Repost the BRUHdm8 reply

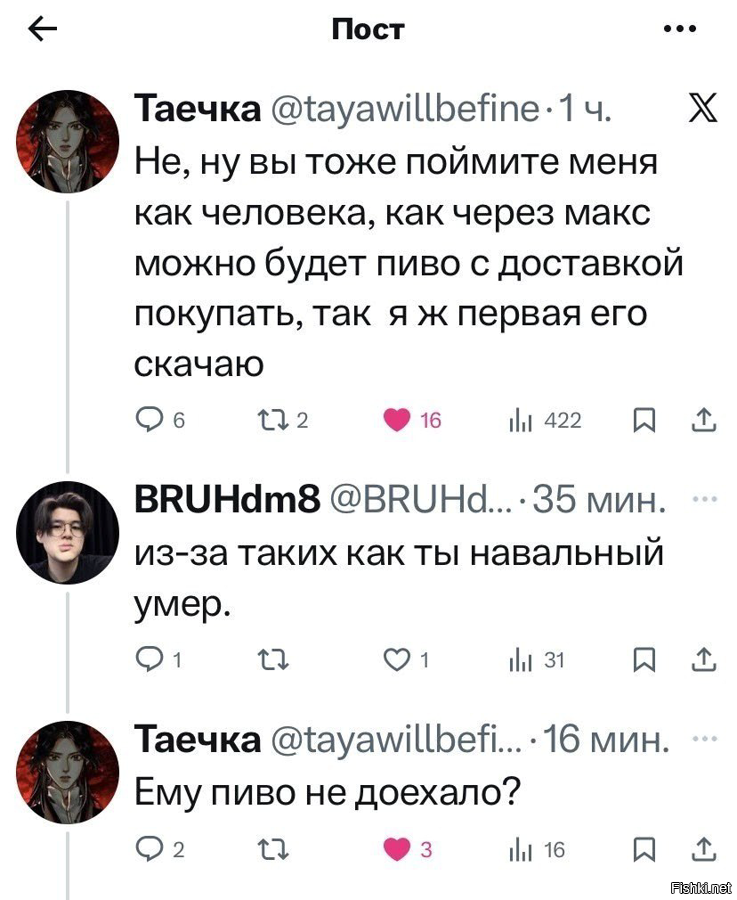click(x=272, y=659)
